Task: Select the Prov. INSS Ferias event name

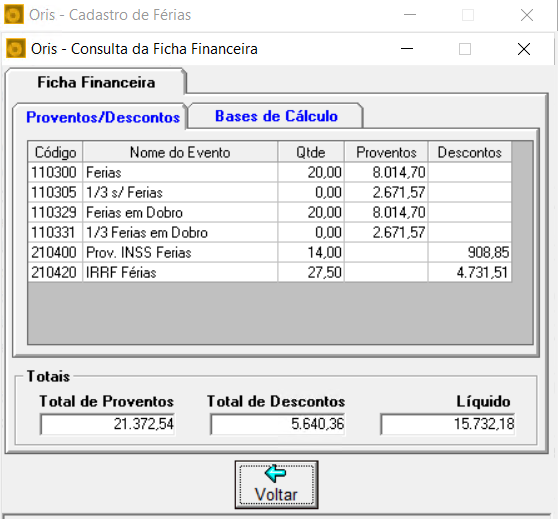Action: tap(180, 252)
